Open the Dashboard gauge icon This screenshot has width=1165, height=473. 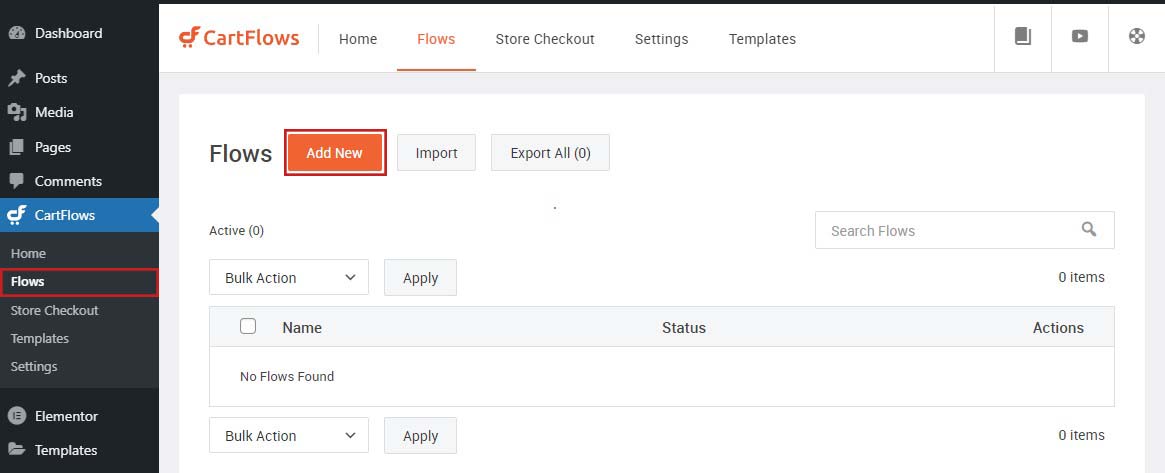(16, 33)
